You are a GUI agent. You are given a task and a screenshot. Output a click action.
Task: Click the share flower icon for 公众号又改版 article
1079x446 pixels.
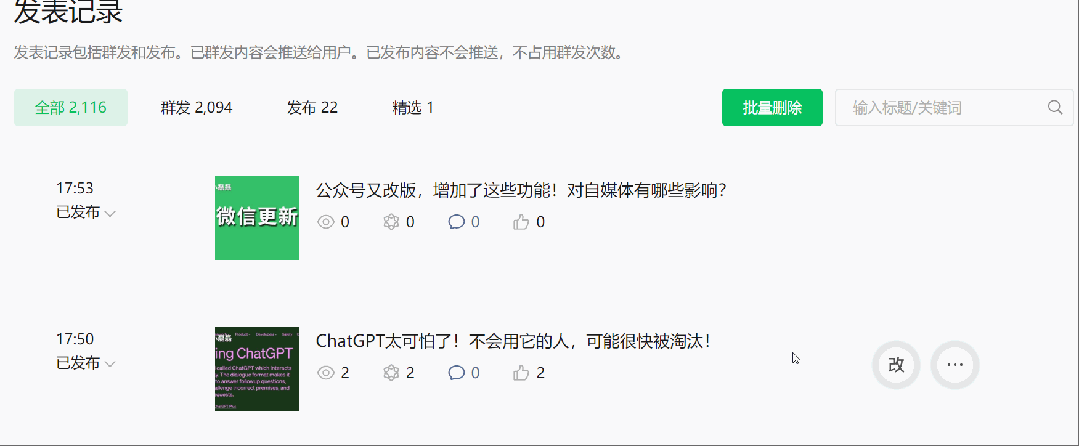click(x=391, y=222)
